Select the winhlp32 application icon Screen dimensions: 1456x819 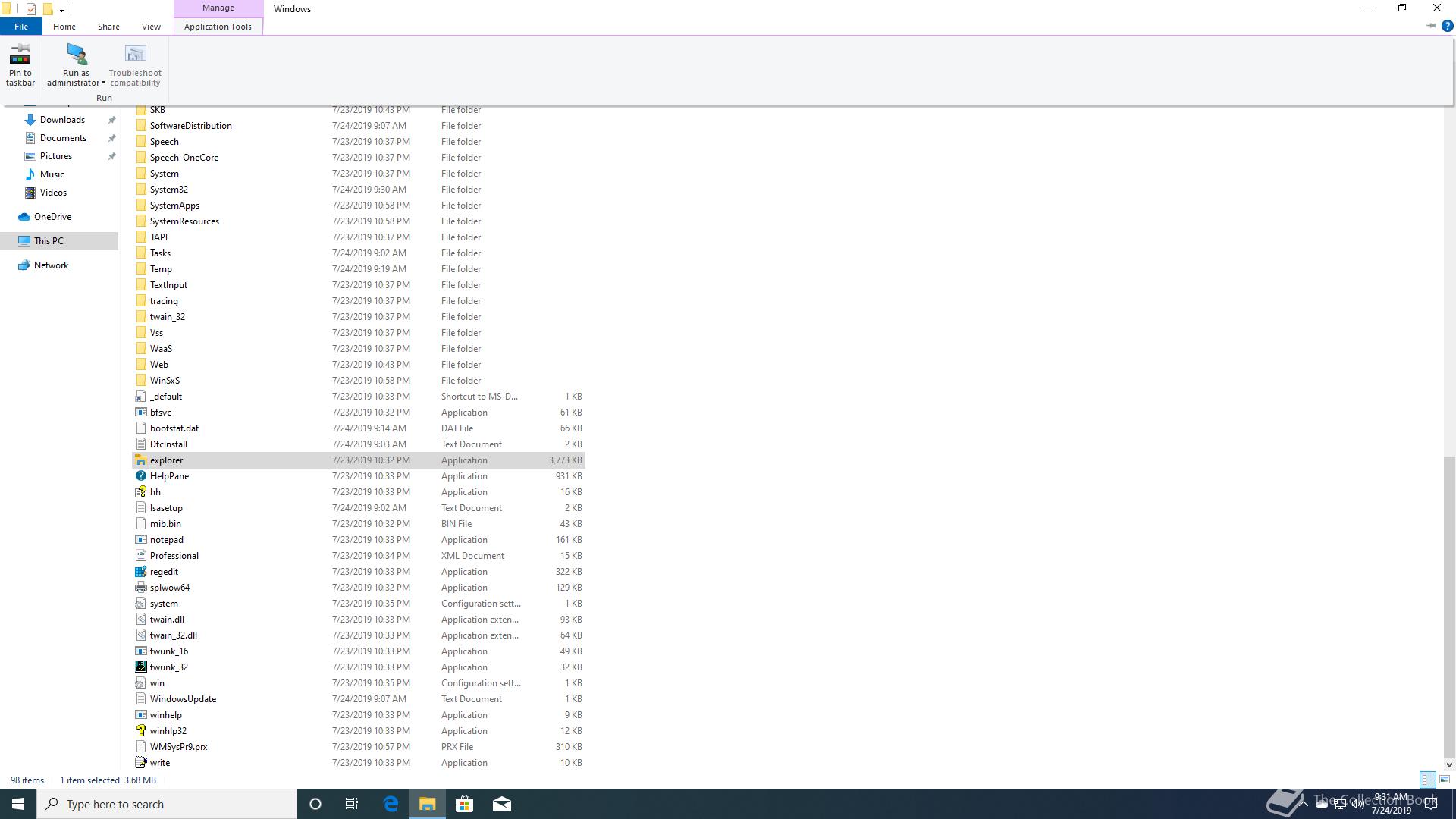(140, 731)
